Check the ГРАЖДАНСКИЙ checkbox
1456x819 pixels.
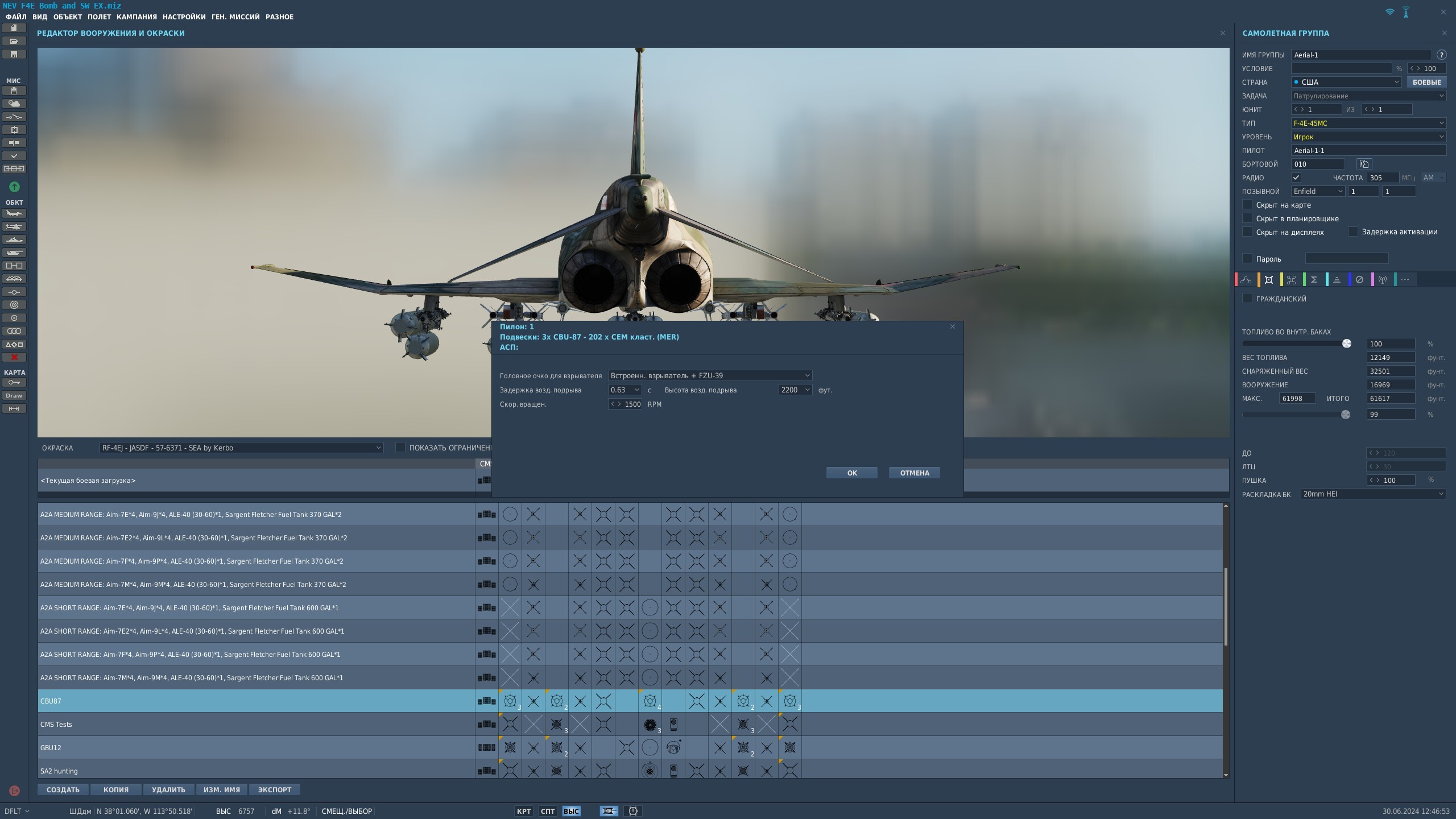coord(1247,299)
